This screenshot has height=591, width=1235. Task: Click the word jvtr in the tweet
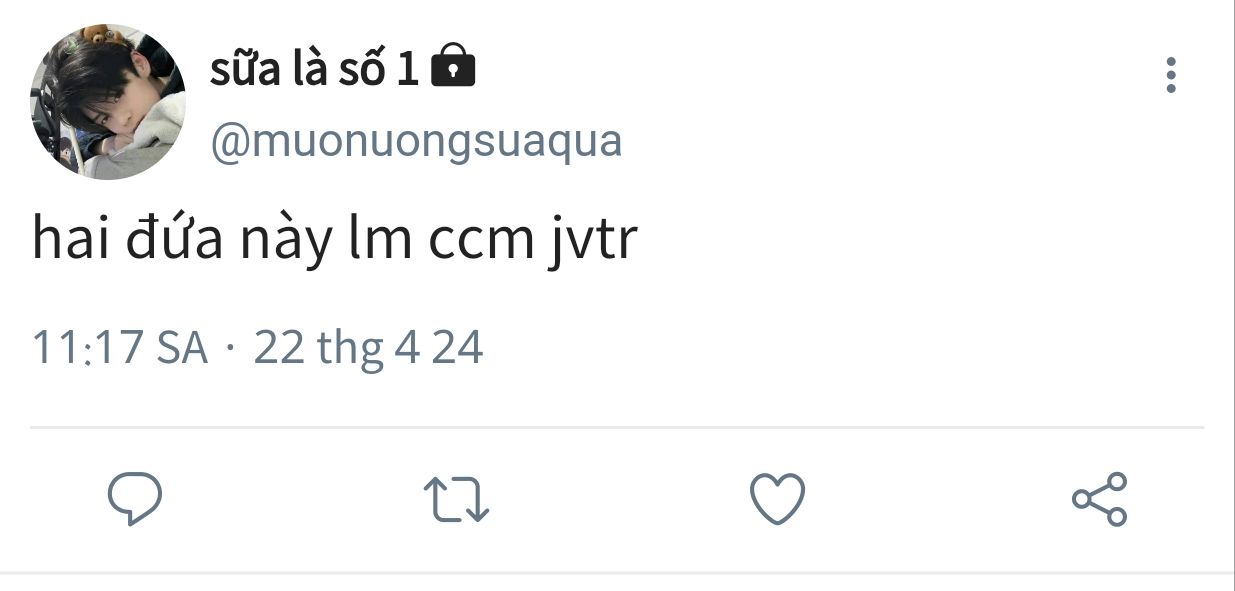coord(593,243)
